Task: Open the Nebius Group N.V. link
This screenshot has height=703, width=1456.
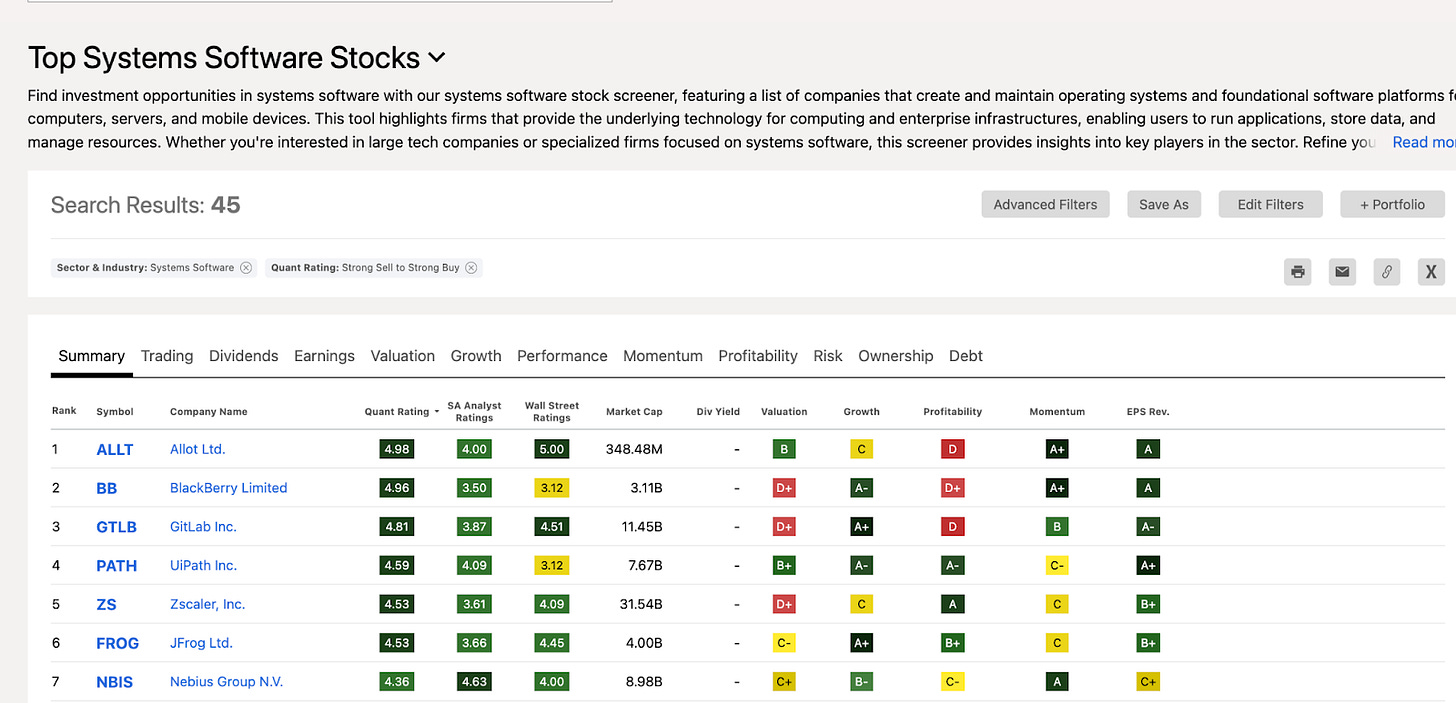Action: point(227,682)
